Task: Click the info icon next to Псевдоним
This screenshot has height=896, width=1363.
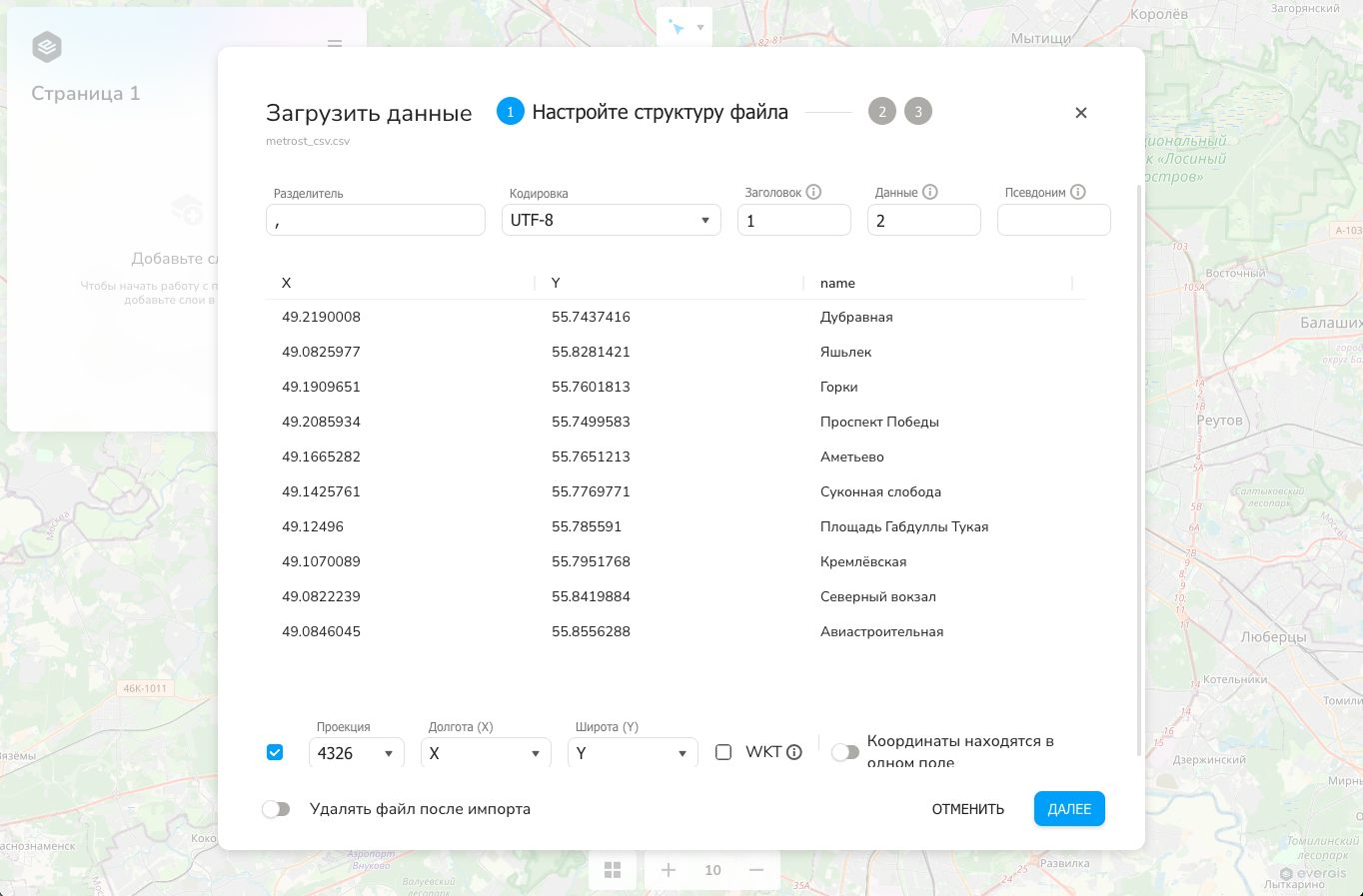Action: coord(1078,192)
